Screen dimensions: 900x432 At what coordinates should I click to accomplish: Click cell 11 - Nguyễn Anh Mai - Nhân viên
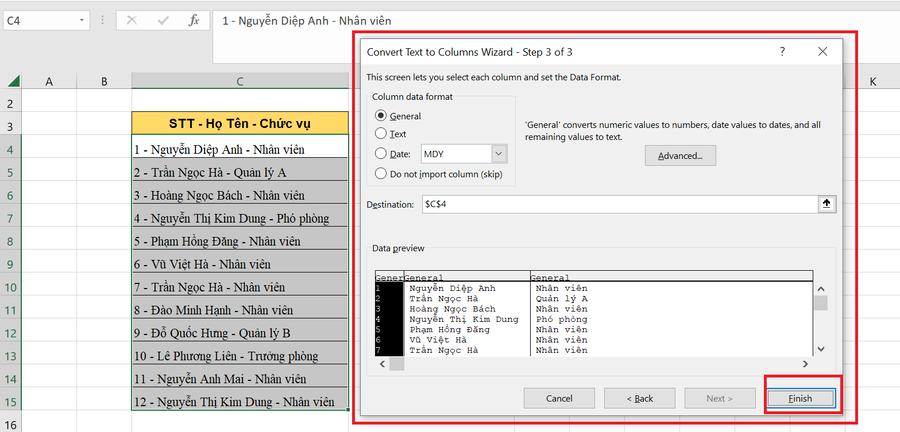240,376
